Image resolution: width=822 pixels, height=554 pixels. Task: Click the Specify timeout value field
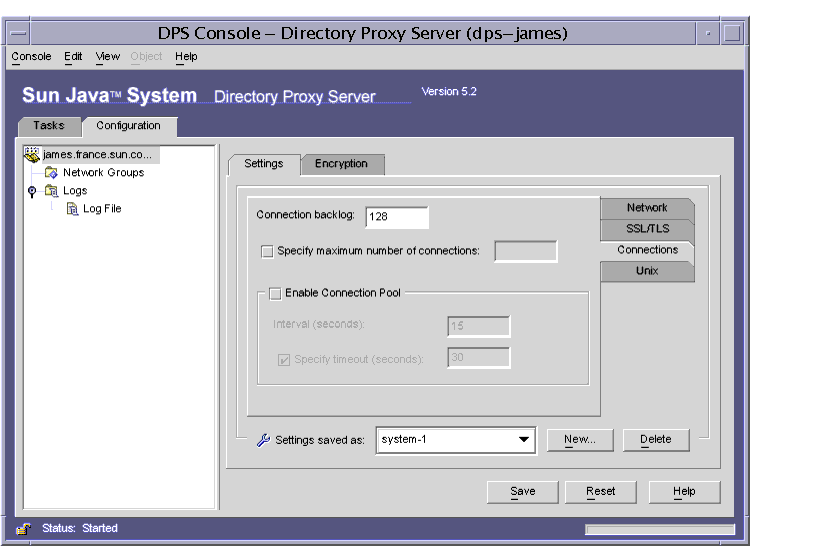[x=479, y=357]
